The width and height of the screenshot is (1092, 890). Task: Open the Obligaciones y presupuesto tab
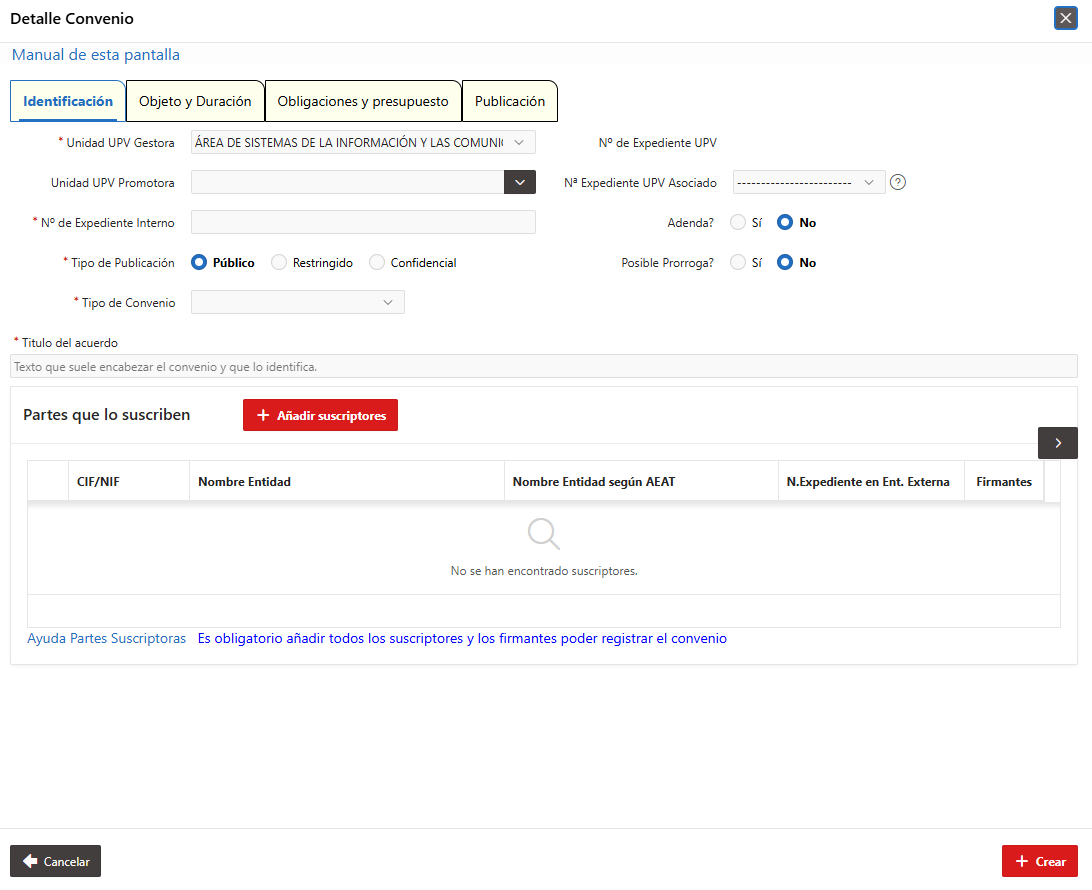tap(363, 101)
